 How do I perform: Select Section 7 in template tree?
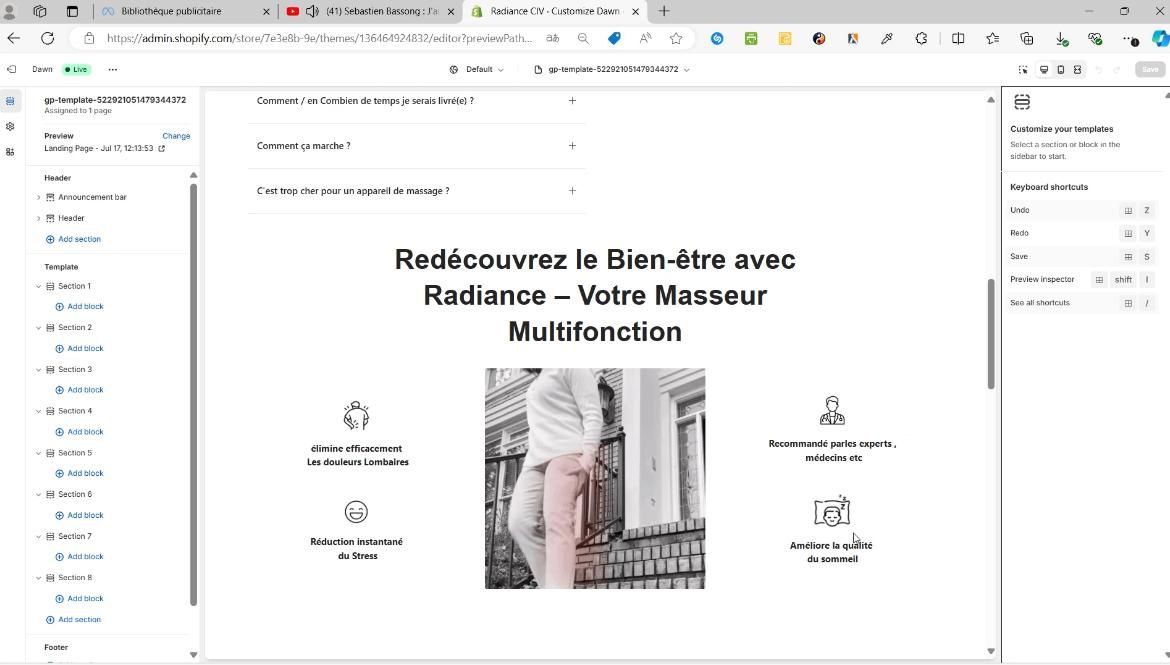pyautogui.click(x=75, y=537)
